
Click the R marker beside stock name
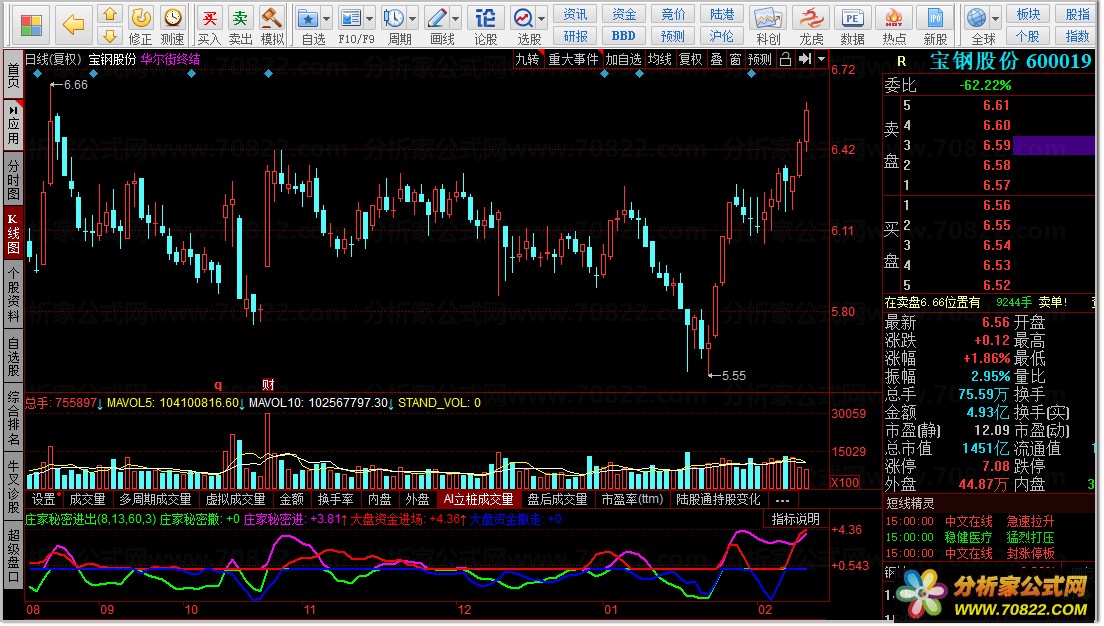click(x=901, y=62)
